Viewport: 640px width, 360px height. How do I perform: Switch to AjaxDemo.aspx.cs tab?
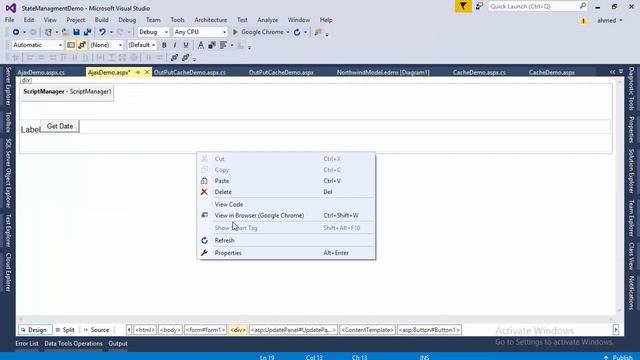tap(41, 72)
